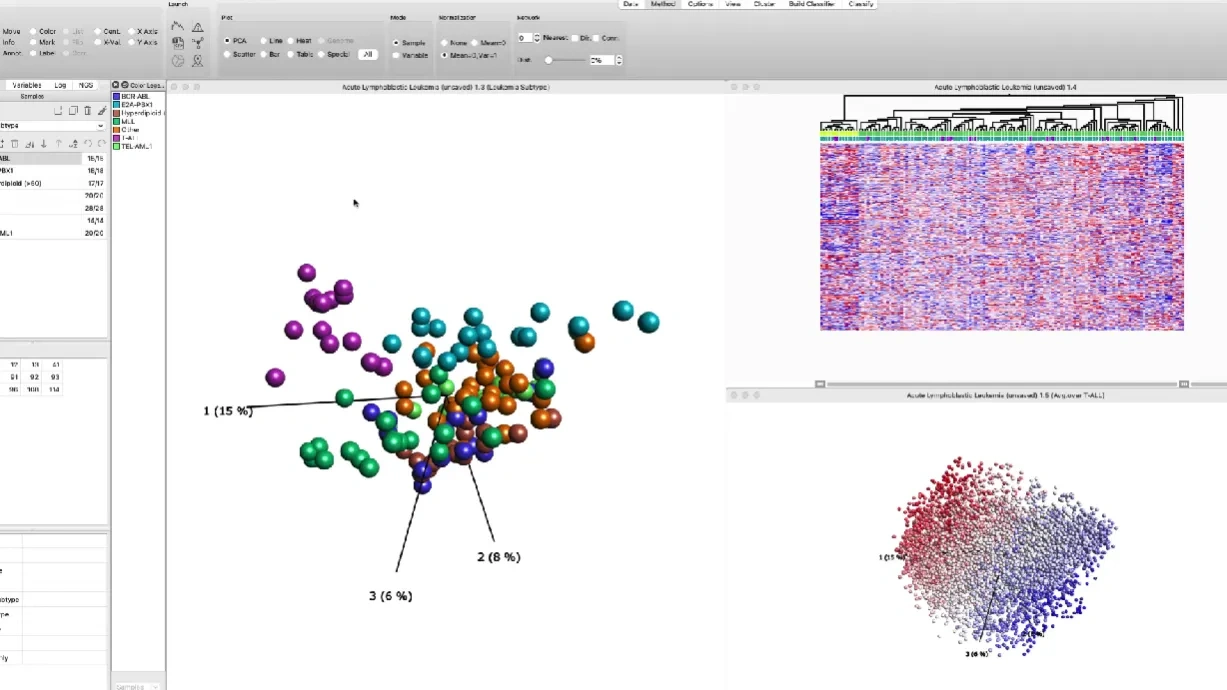Viewport: 1227px width, 690px height.
Task: Click the All plot types button
Action: (x=368, y=54)
